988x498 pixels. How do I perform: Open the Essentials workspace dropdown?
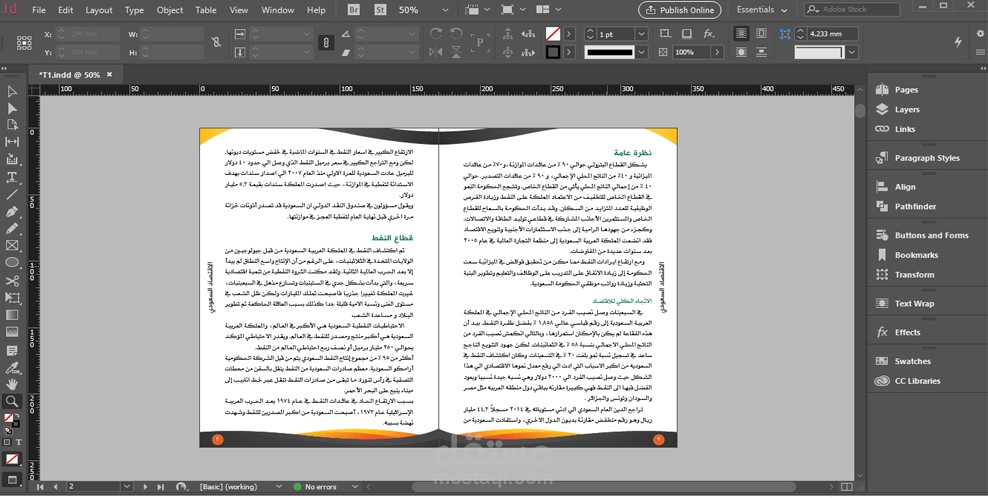click(x=762, y=10)
